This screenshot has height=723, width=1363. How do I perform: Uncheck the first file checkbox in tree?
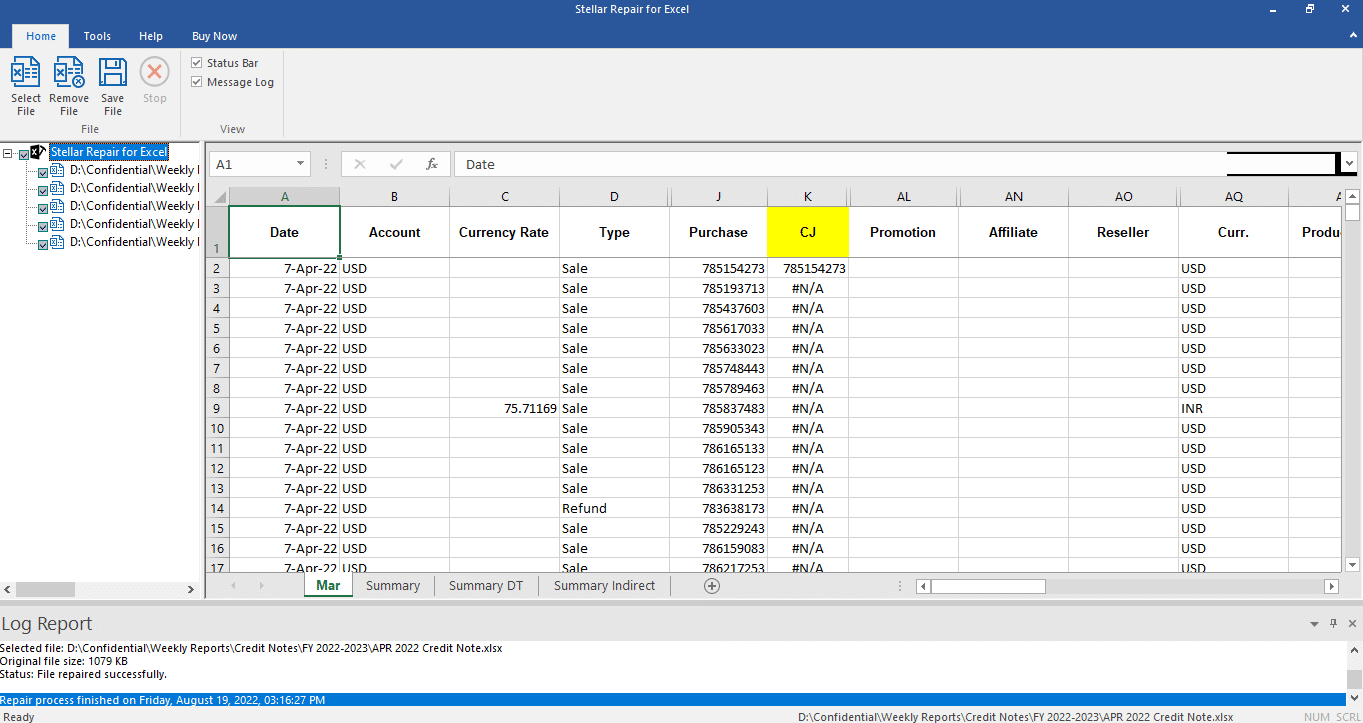pyautogui.click(x=43, y=172)
